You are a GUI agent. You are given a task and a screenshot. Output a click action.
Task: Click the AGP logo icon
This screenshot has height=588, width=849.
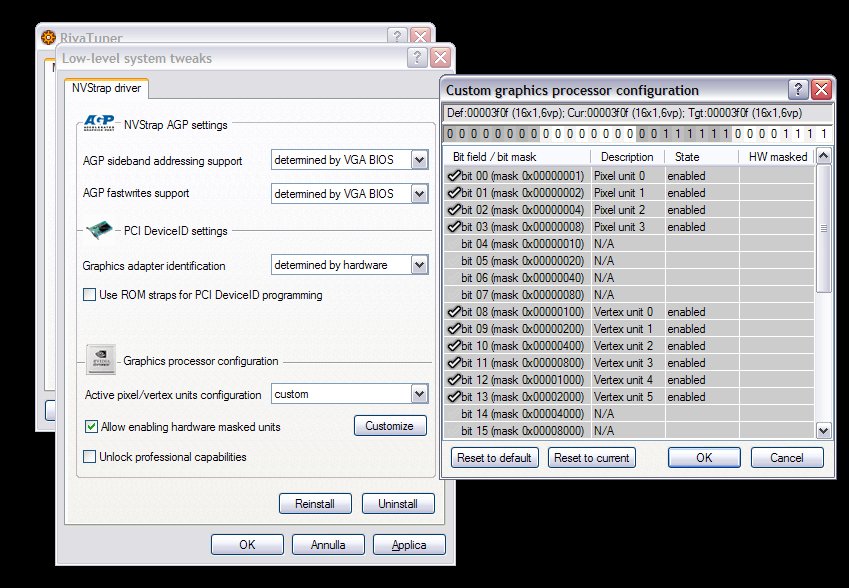pos(100,123)
